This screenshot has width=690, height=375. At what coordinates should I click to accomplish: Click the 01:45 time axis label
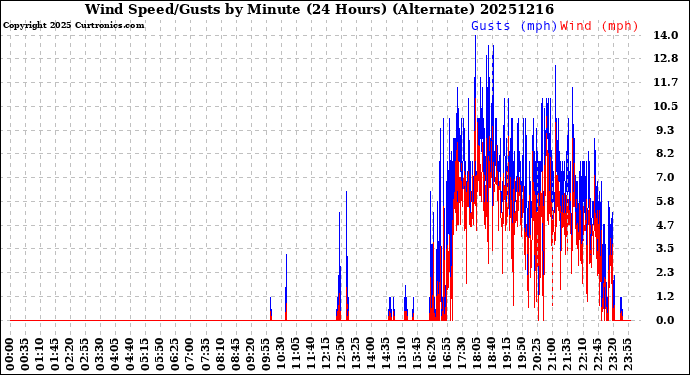(55, 355)
